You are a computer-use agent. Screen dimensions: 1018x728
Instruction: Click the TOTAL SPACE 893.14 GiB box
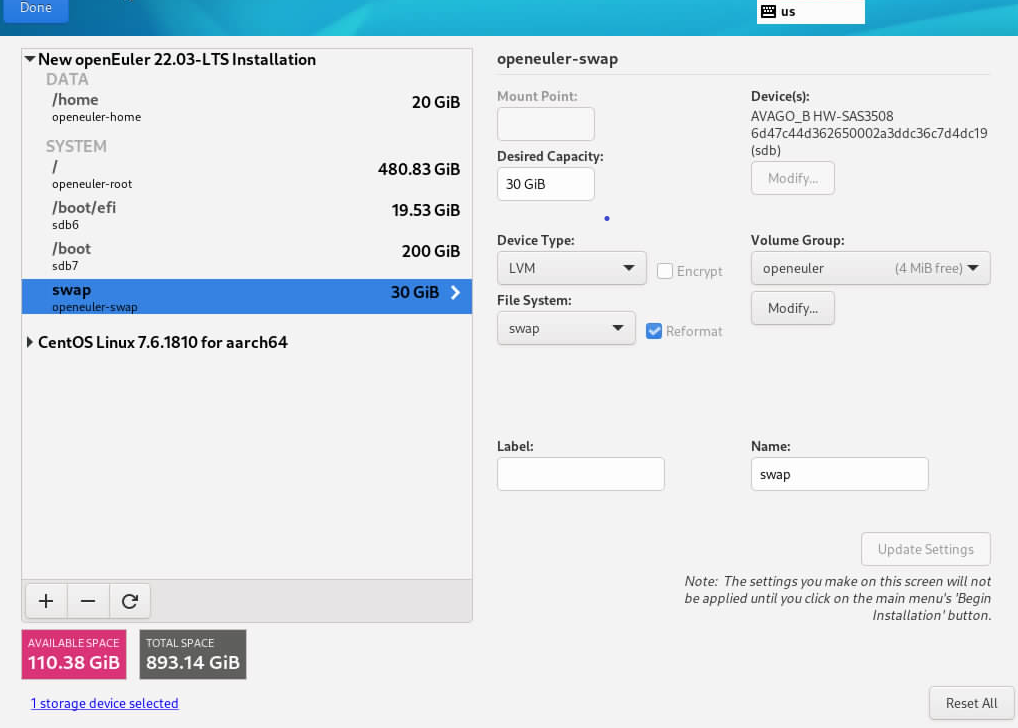coord(193,655)
